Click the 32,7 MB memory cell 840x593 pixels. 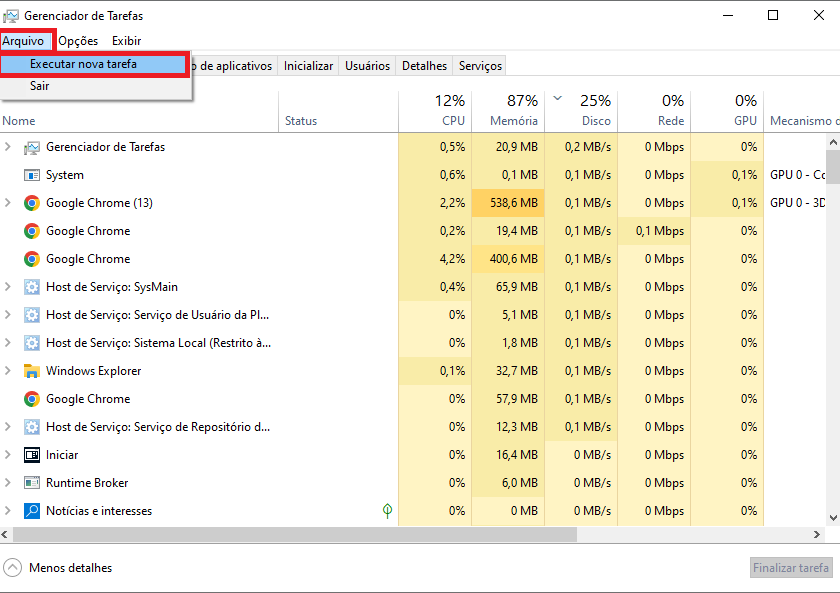click(508, 371)
